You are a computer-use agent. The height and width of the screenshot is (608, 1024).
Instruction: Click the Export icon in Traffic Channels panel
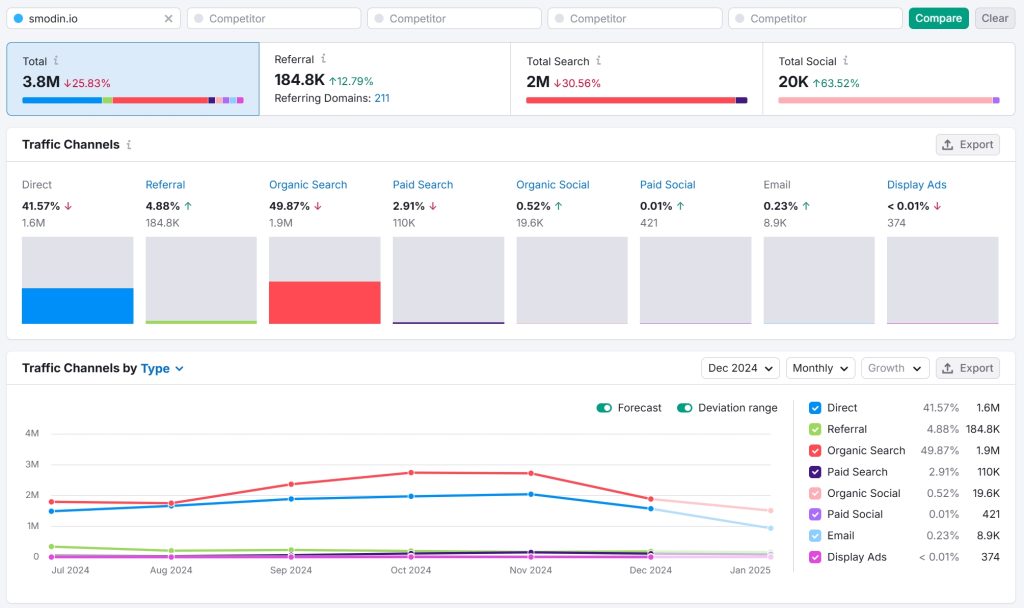[947, 145]
